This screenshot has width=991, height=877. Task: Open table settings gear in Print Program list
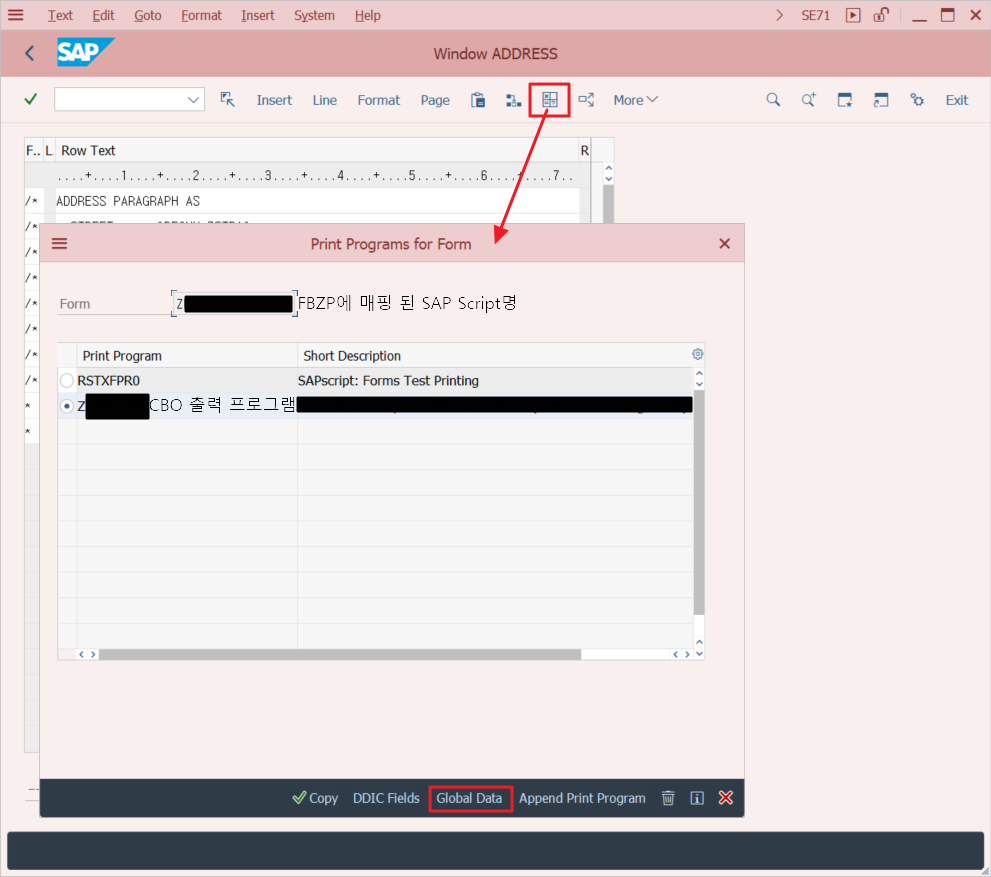click(698, 354)
